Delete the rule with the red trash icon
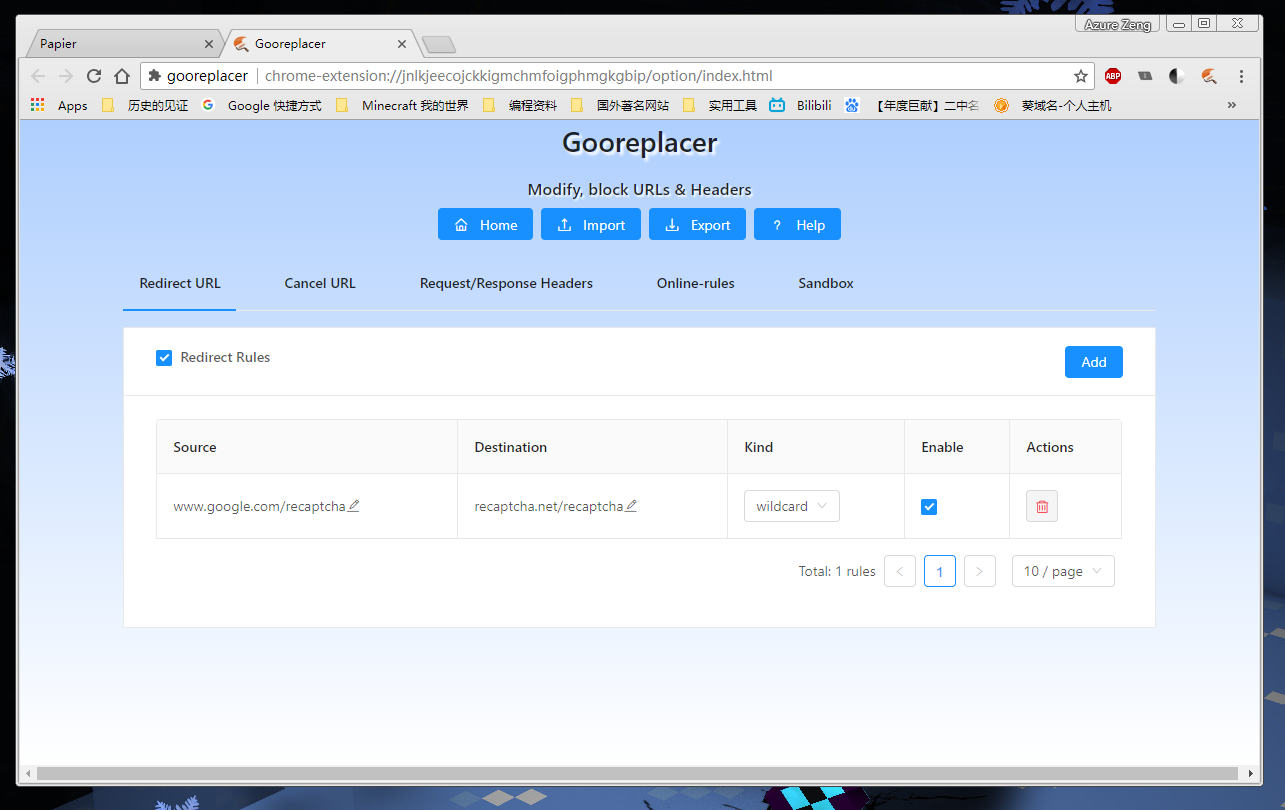Image resolution: width=1285 pixels, height=810 pixels. pos(1042,506)
